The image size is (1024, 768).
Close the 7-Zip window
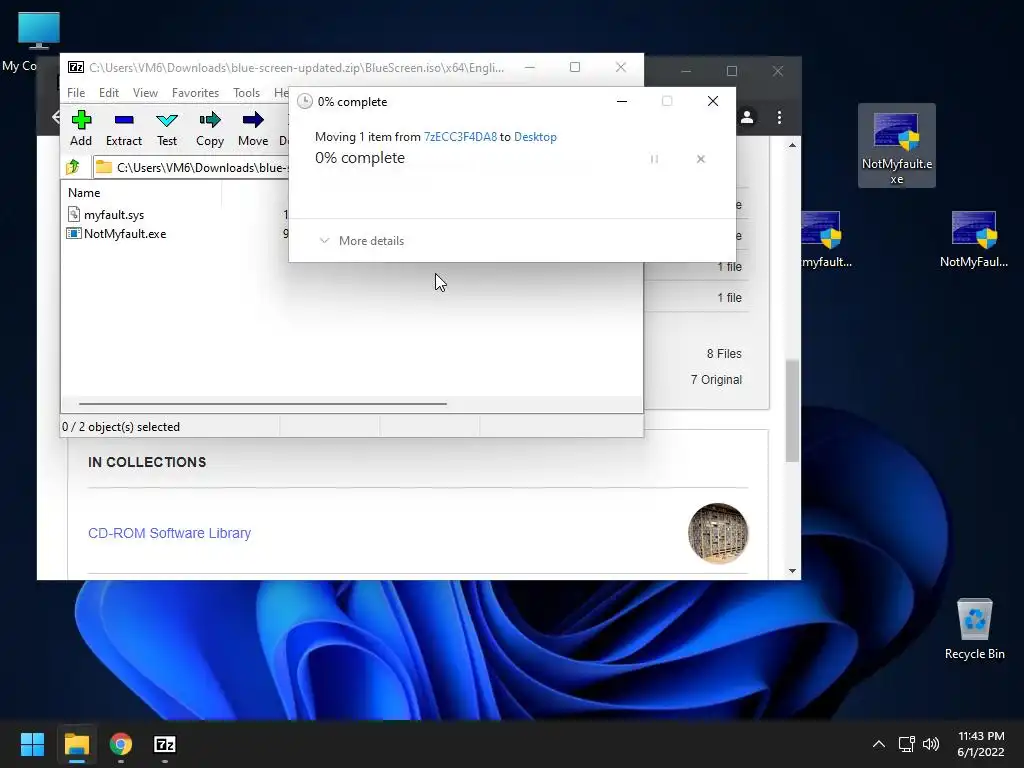click(621, 67)
